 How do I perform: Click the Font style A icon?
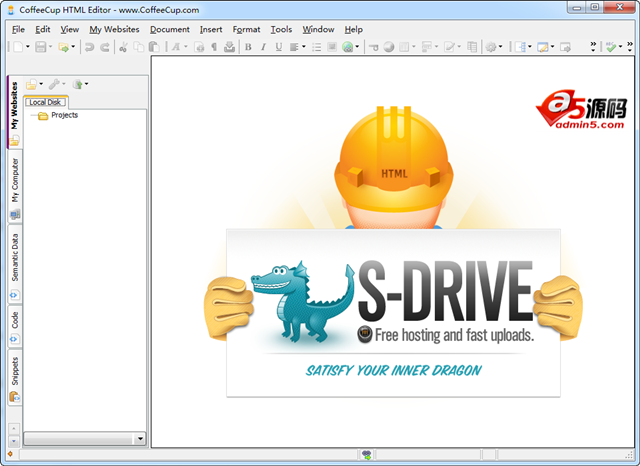coord(176,47)
